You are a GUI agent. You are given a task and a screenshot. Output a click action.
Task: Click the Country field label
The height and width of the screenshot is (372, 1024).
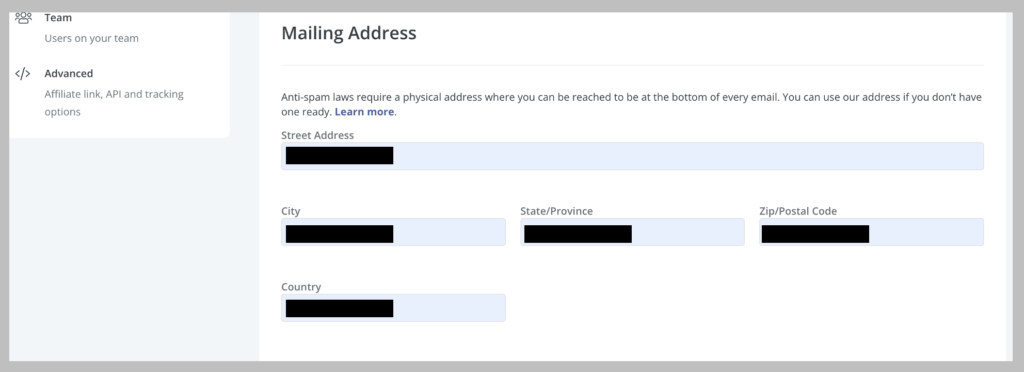[x=301, y=287]
